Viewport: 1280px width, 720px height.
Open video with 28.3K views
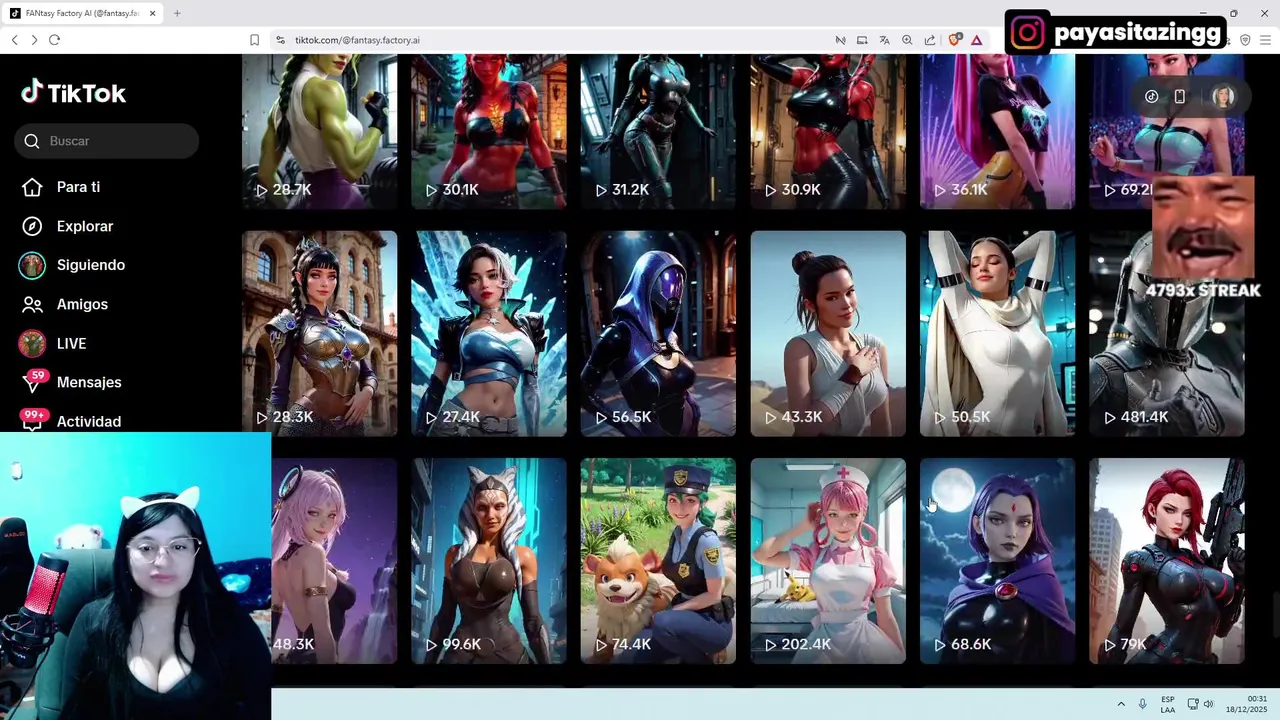pos(319,333)
